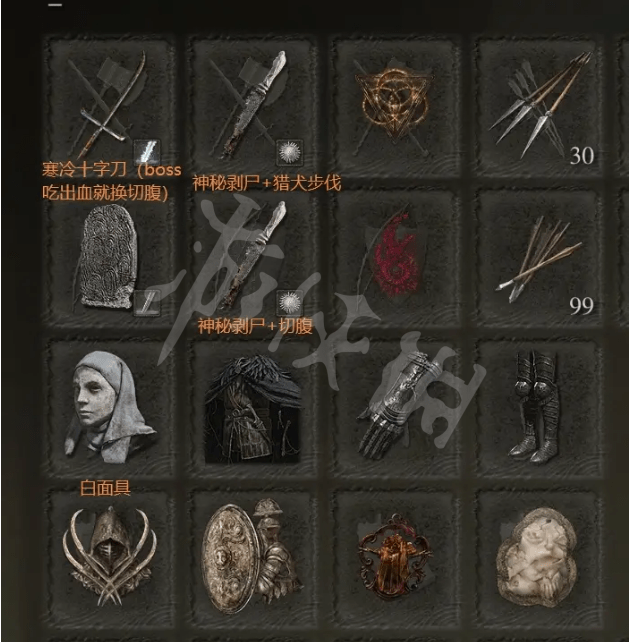Click the ash of war badge on Cross-Naginata
The image size is (631, 642).
pyautogui.click(x=147, y=151)
